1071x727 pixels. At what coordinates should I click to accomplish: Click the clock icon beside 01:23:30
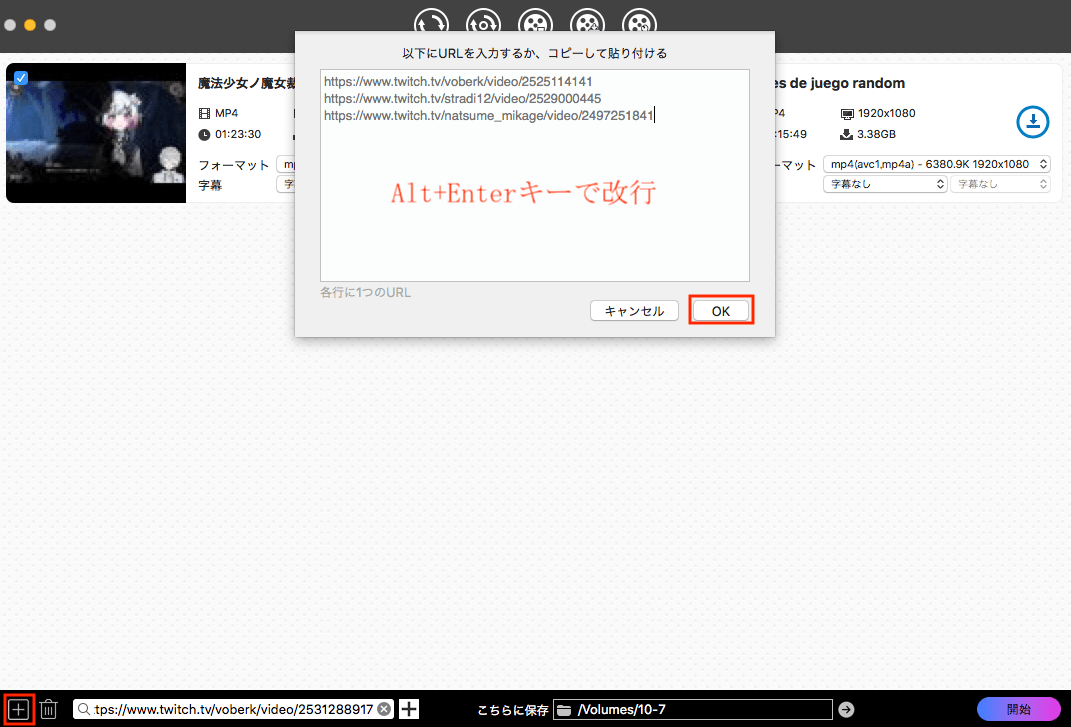click(x=204, y=135)
